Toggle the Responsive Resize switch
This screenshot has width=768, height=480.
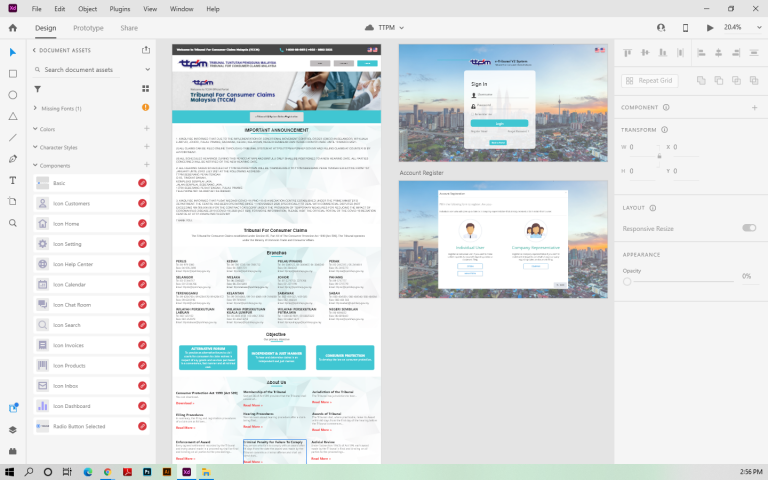748,228
